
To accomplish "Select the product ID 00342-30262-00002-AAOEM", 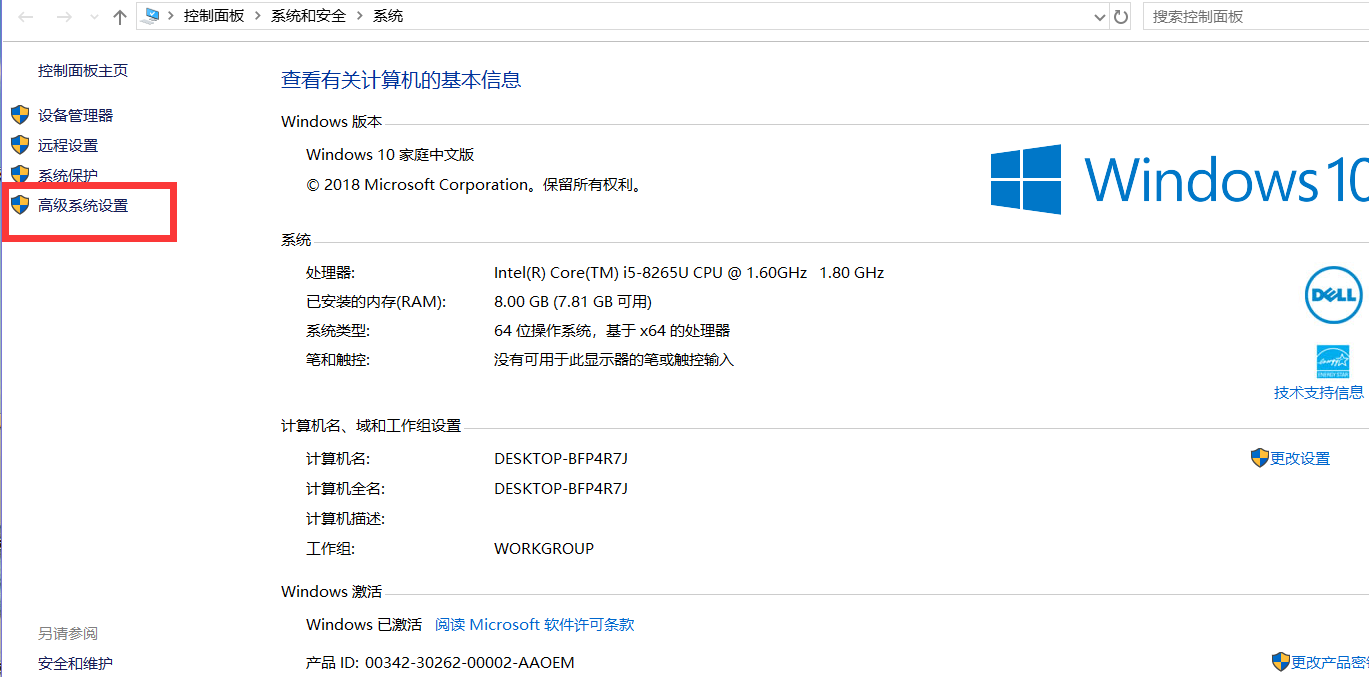I will 470,662.
